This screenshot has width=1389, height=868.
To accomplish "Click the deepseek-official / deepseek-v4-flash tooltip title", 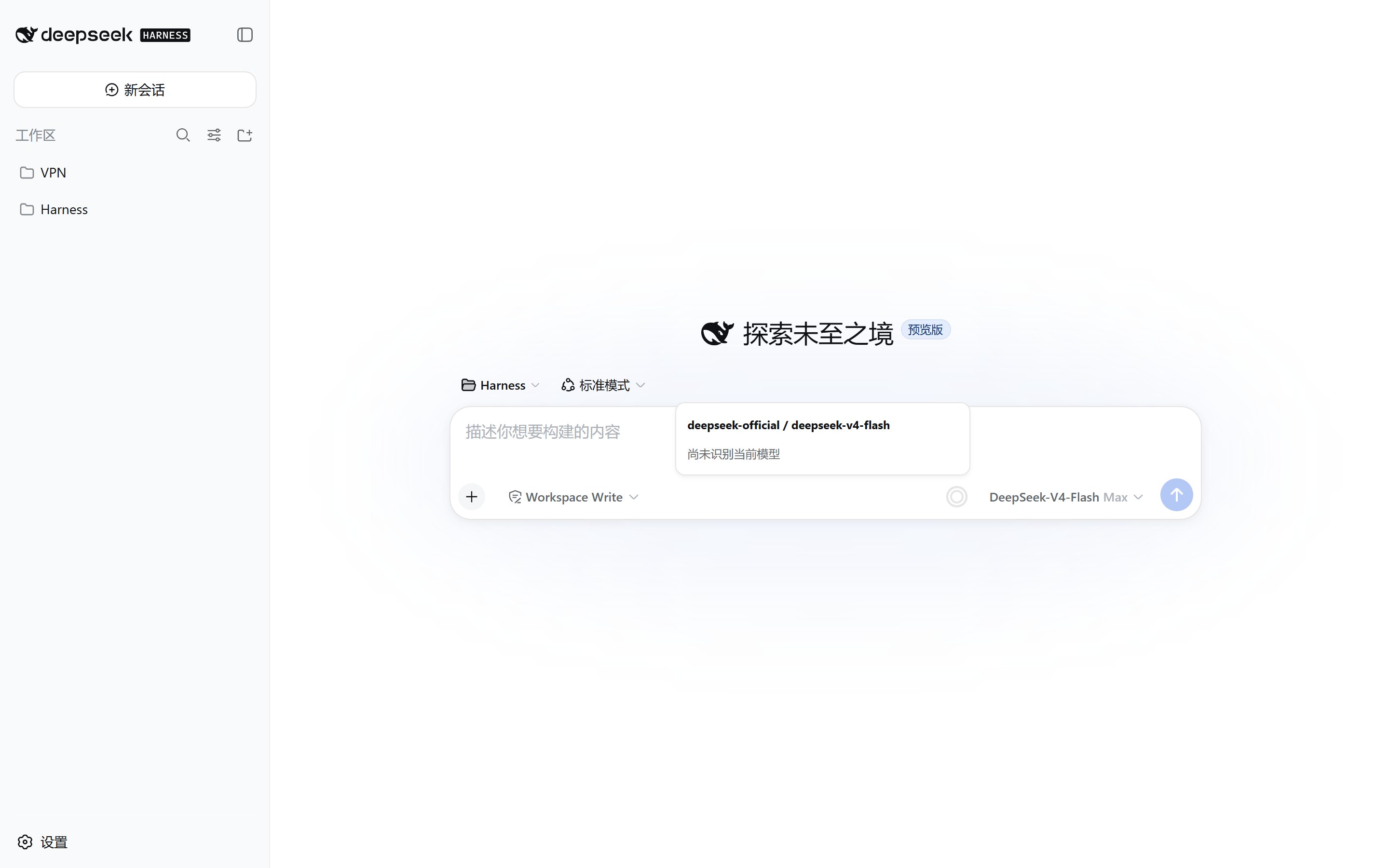I will 788,425.
